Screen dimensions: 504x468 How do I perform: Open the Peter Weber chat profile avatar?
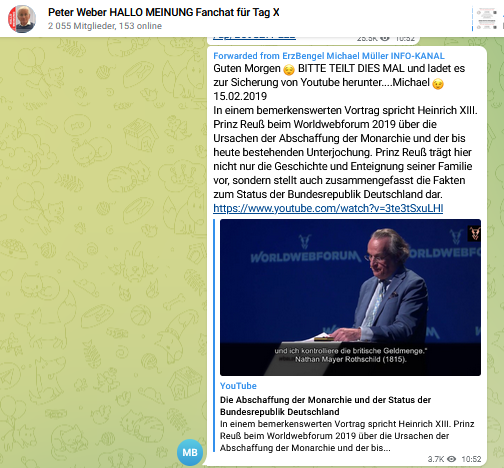tap(22, 19)
